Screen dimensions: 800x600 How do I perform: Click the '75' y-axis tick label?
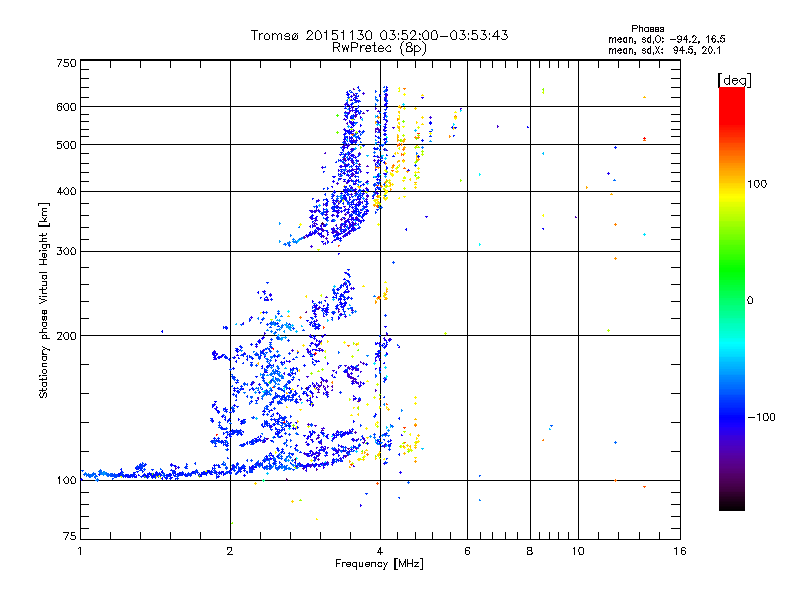coord(70,536)
